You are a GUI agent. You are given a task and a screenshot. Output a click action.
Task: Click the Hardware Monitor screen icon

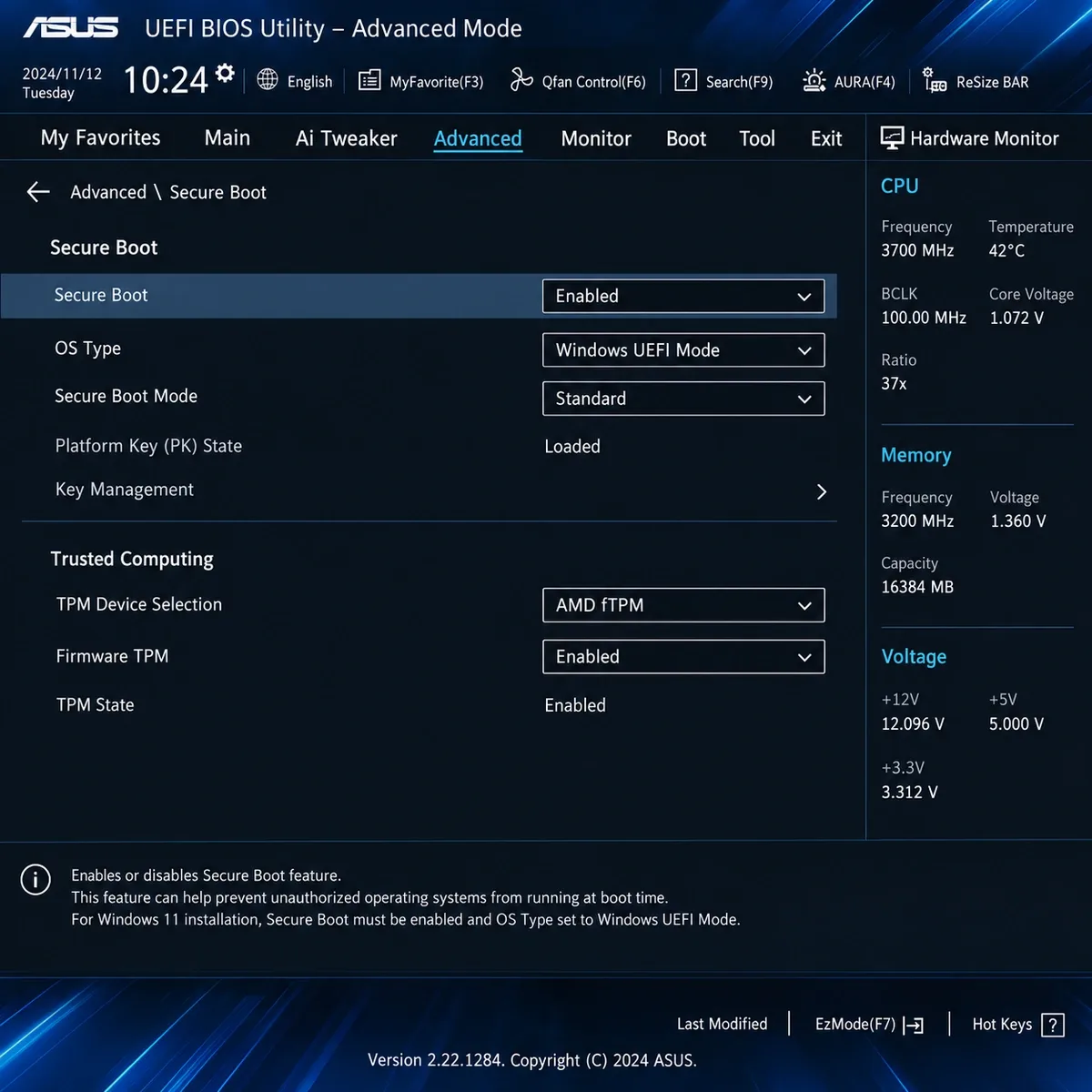[x=892, y=138]
